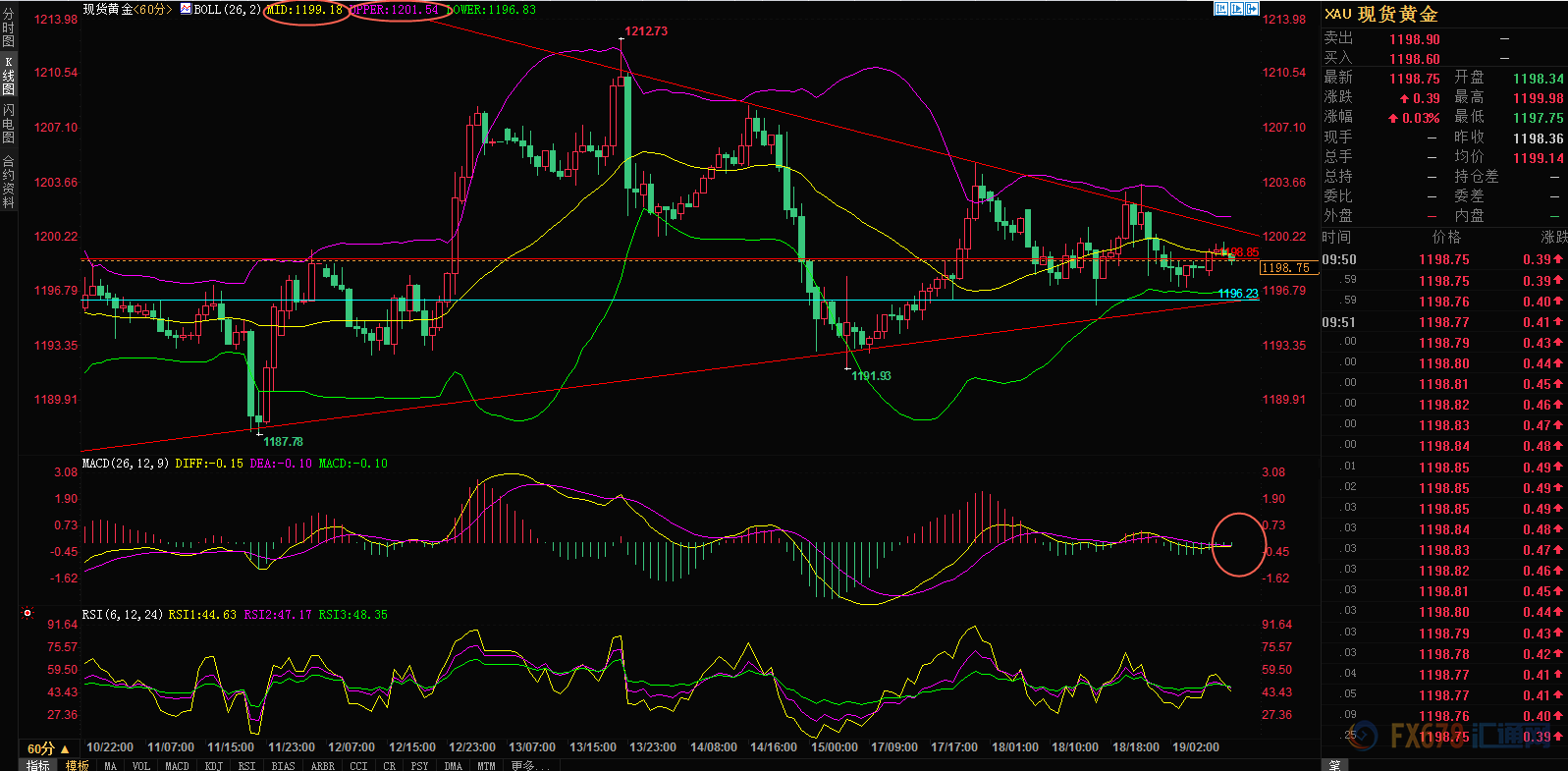Click the LOWER:1196.83 value
1568x771 pixels.
coord(493,9)
